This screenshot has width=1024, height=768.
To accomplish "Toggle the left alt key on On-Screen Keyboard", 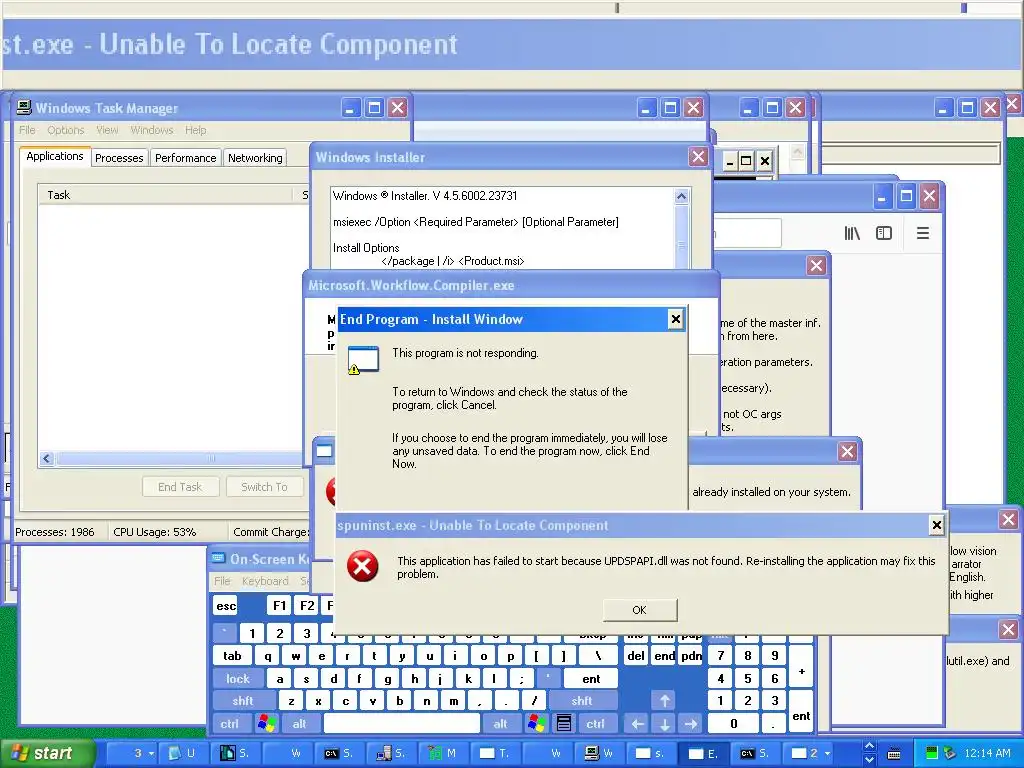I will [x=299, y=724].
